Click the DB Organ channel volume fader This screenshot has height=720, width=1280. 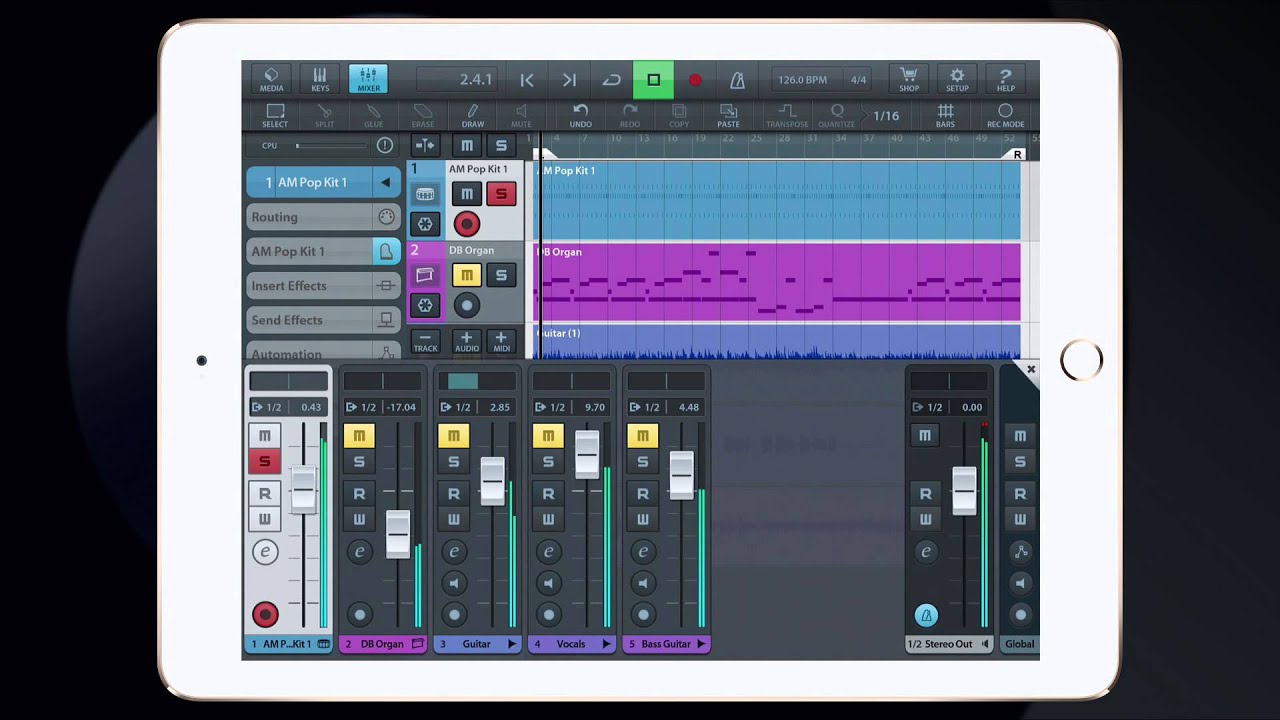pos(398,534)
